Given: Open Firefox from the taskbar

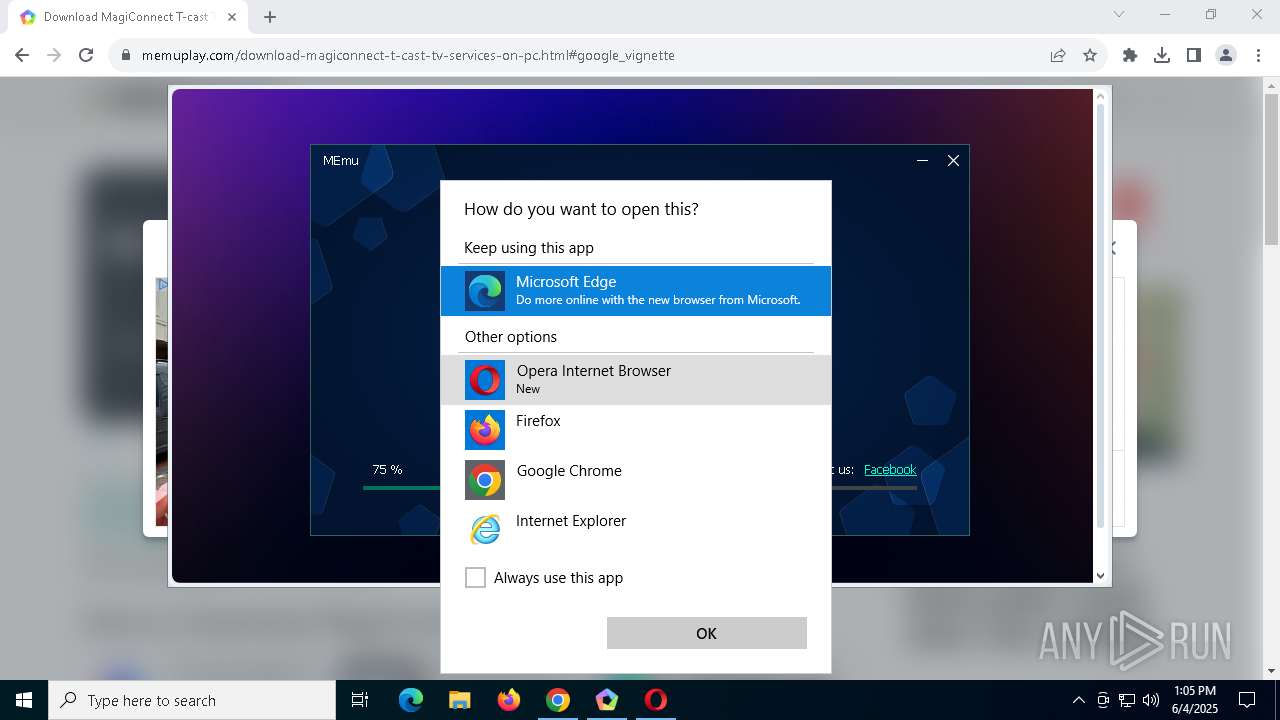Looking at the screenshot, I should point(509,700).
